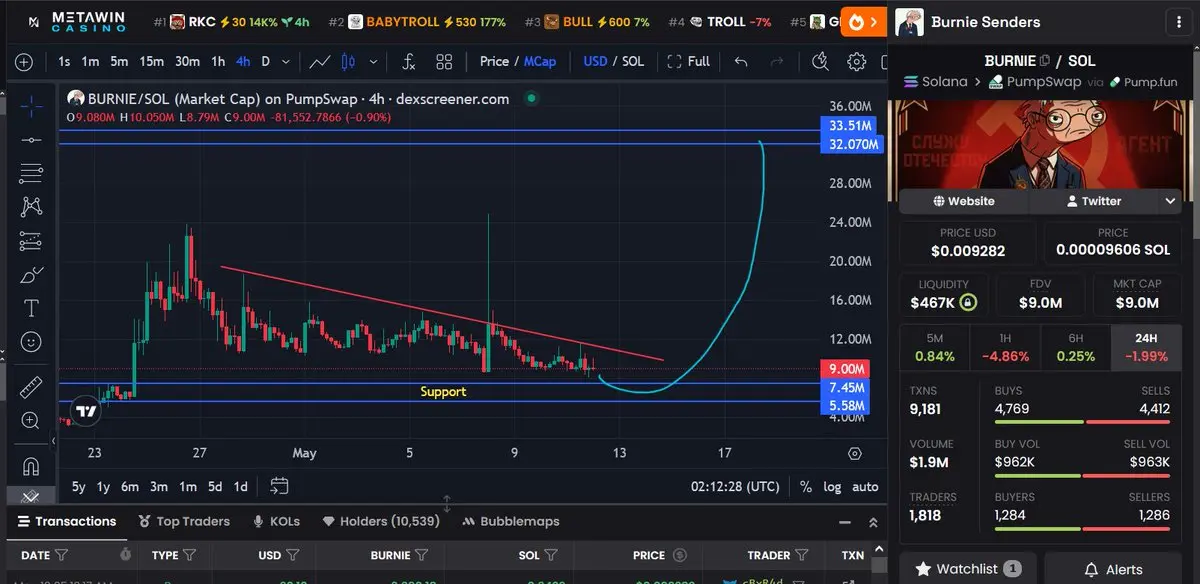Open the TYPE column filter

pos(190,555)
